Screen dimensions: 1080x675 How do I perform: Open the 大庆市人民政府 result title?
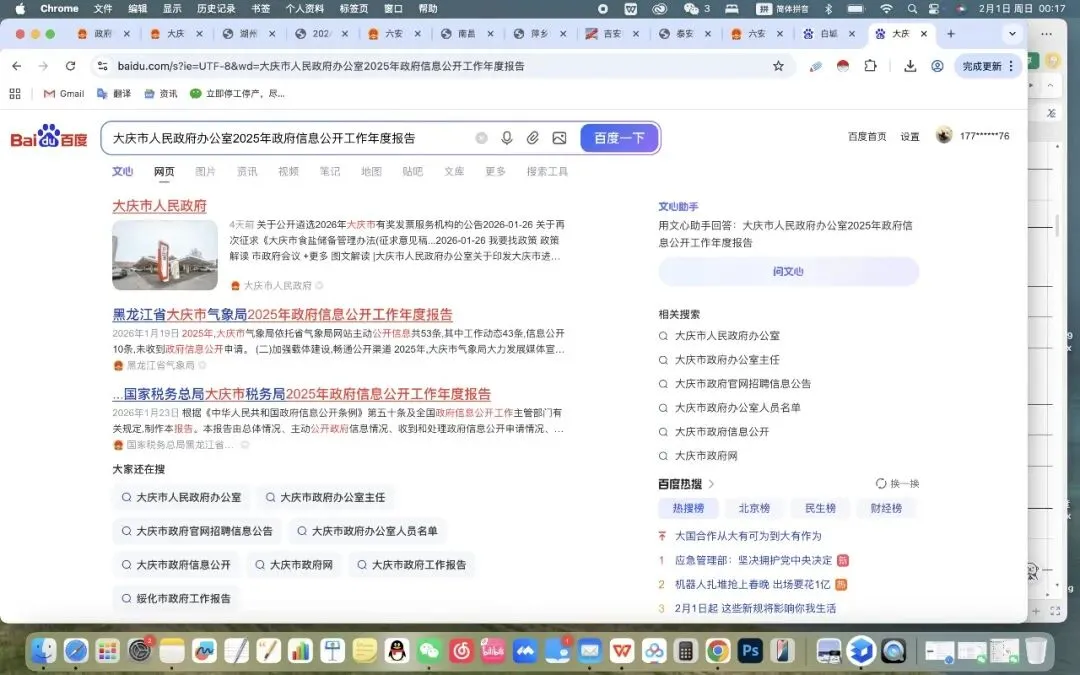pyautogui.click(x=159, y=206)
